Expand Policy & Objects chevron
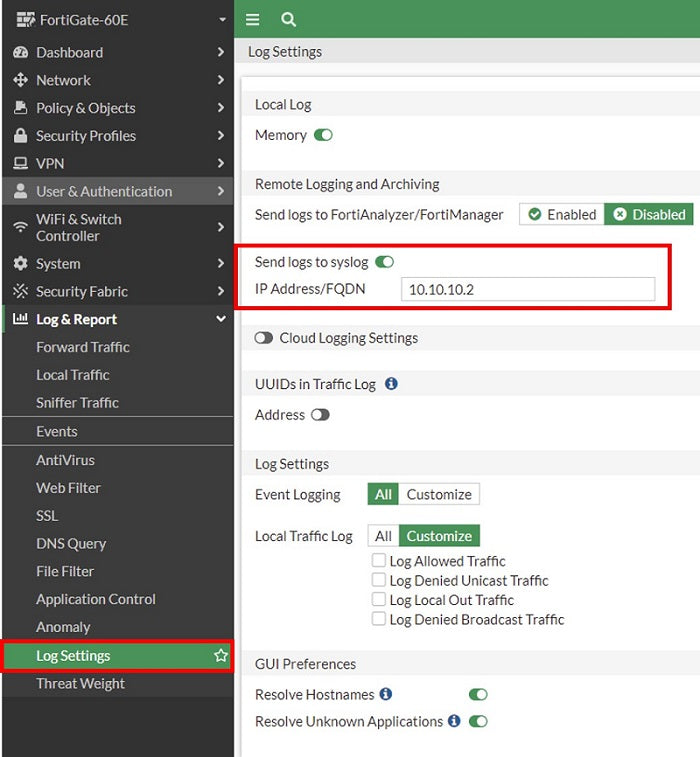 (221, 107)
